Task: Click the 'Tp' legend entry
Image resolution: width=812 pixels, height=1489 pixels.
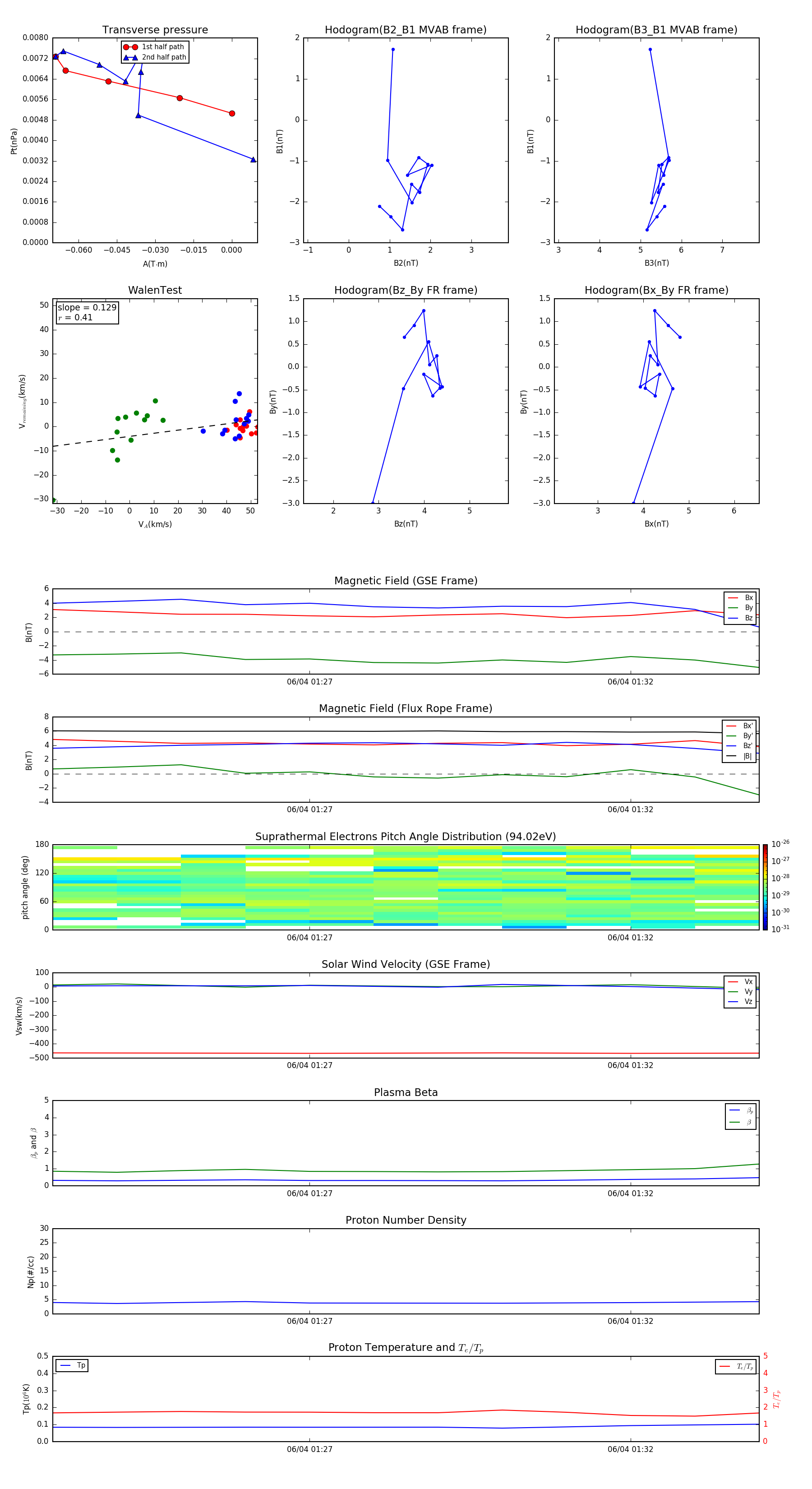Action: pos(72,1365)
